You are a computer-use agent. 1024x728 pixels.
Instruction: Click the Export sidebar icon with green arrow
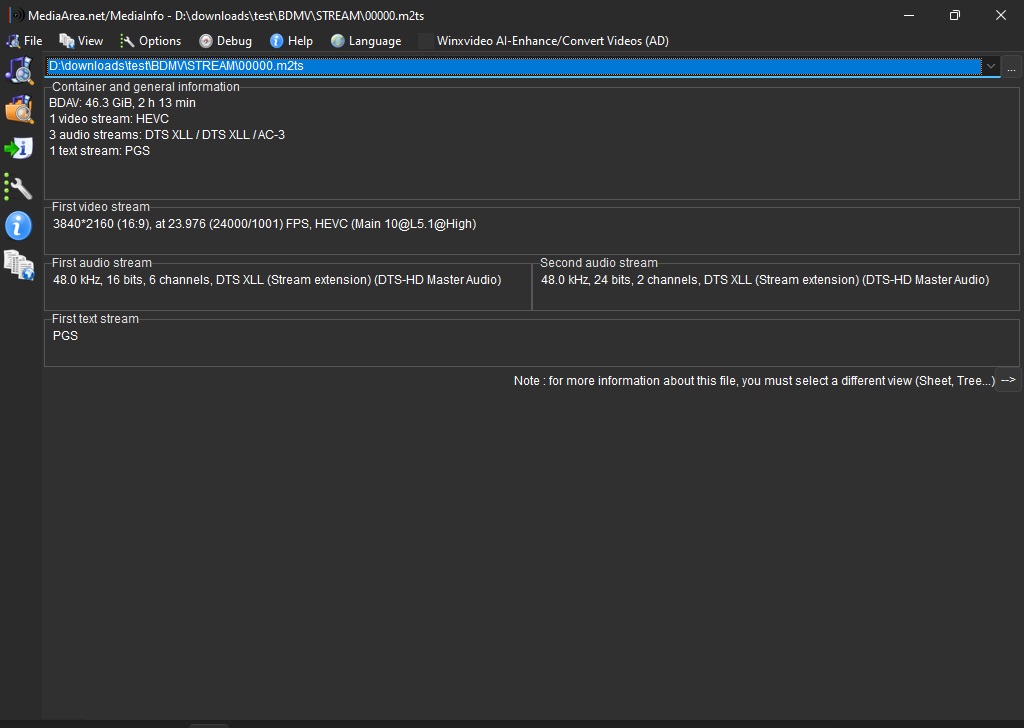(19, 148)
